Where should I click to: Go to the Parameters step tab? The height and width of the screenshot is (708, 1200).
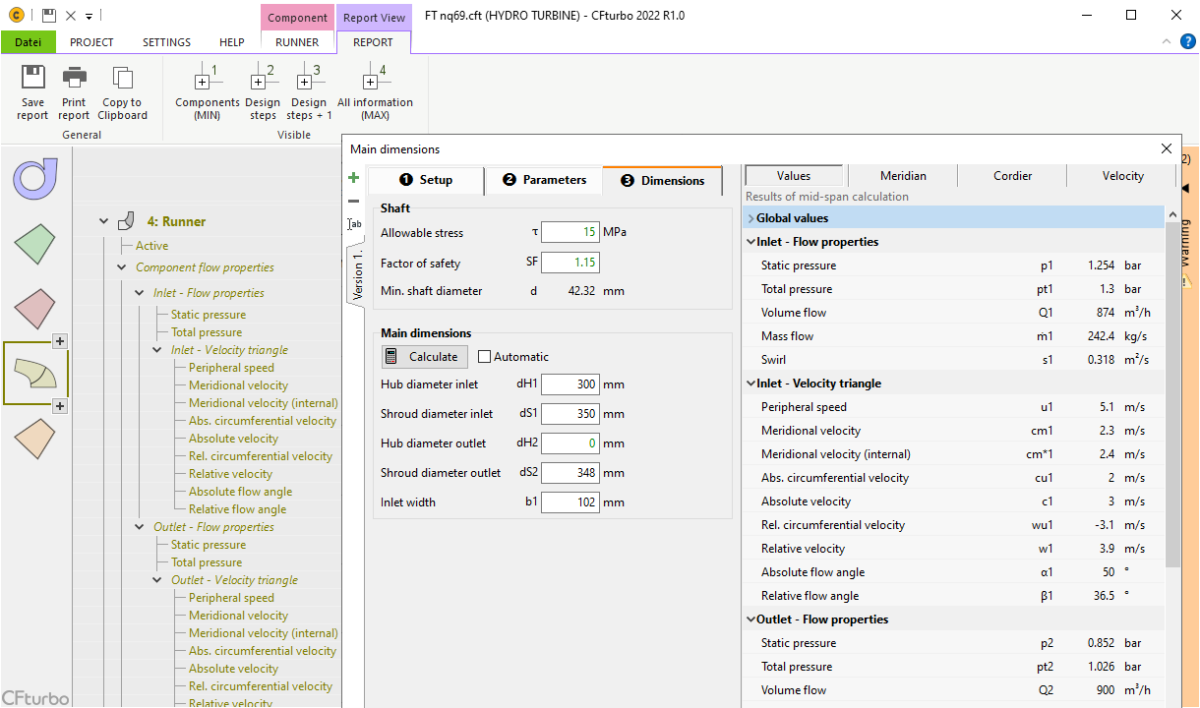click(544, 180)
